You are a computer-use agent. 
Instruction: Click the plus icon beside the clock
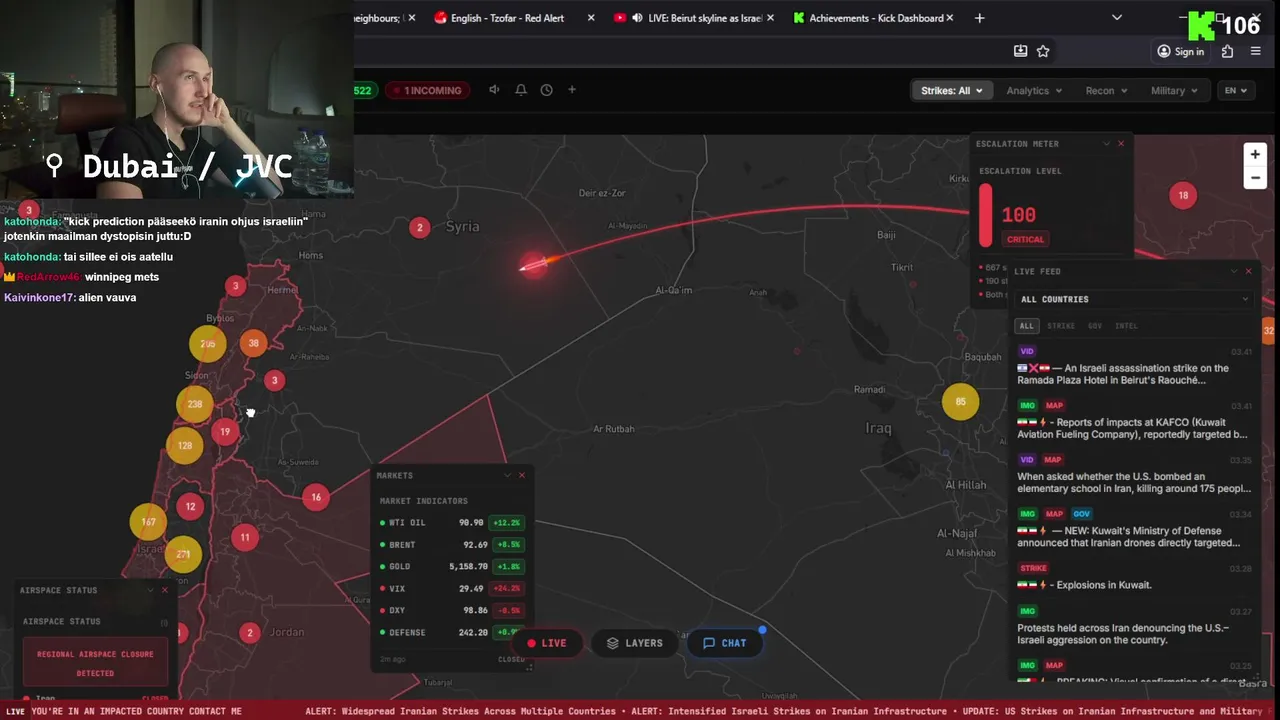pyautogui.click(x=572, y=90)
